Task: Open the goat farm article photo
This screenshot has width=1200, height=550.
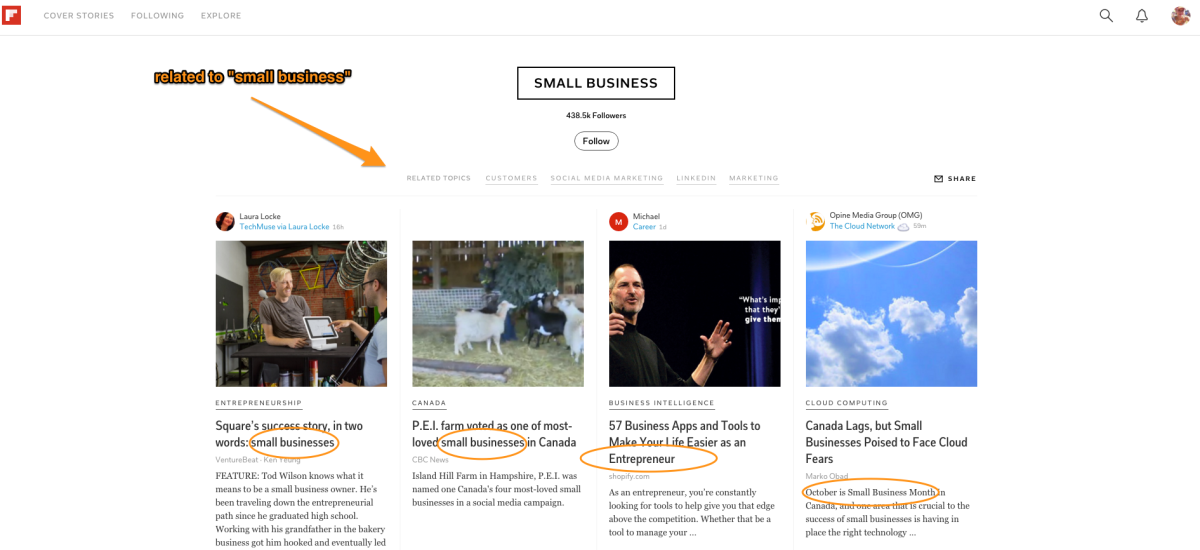Action: click(x=498, y=313)
